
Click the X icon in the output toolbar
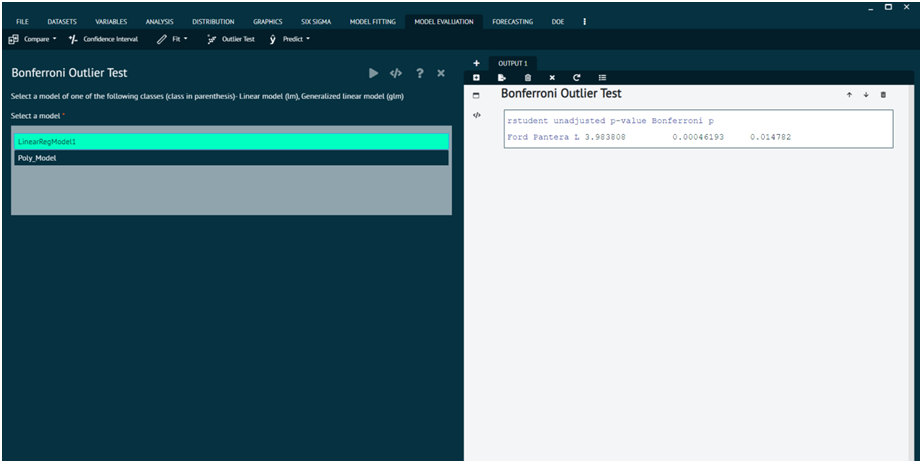click(x=552, y=78)
